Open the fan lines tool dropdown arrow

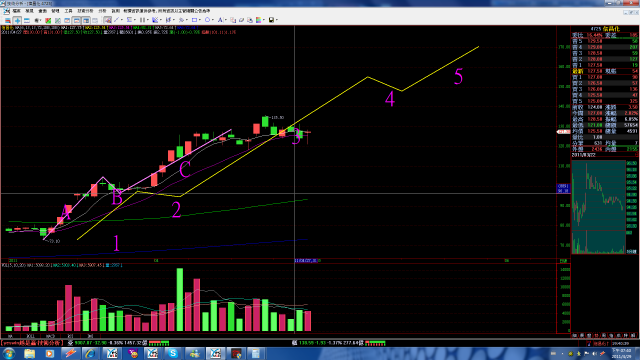click(161, 20)
